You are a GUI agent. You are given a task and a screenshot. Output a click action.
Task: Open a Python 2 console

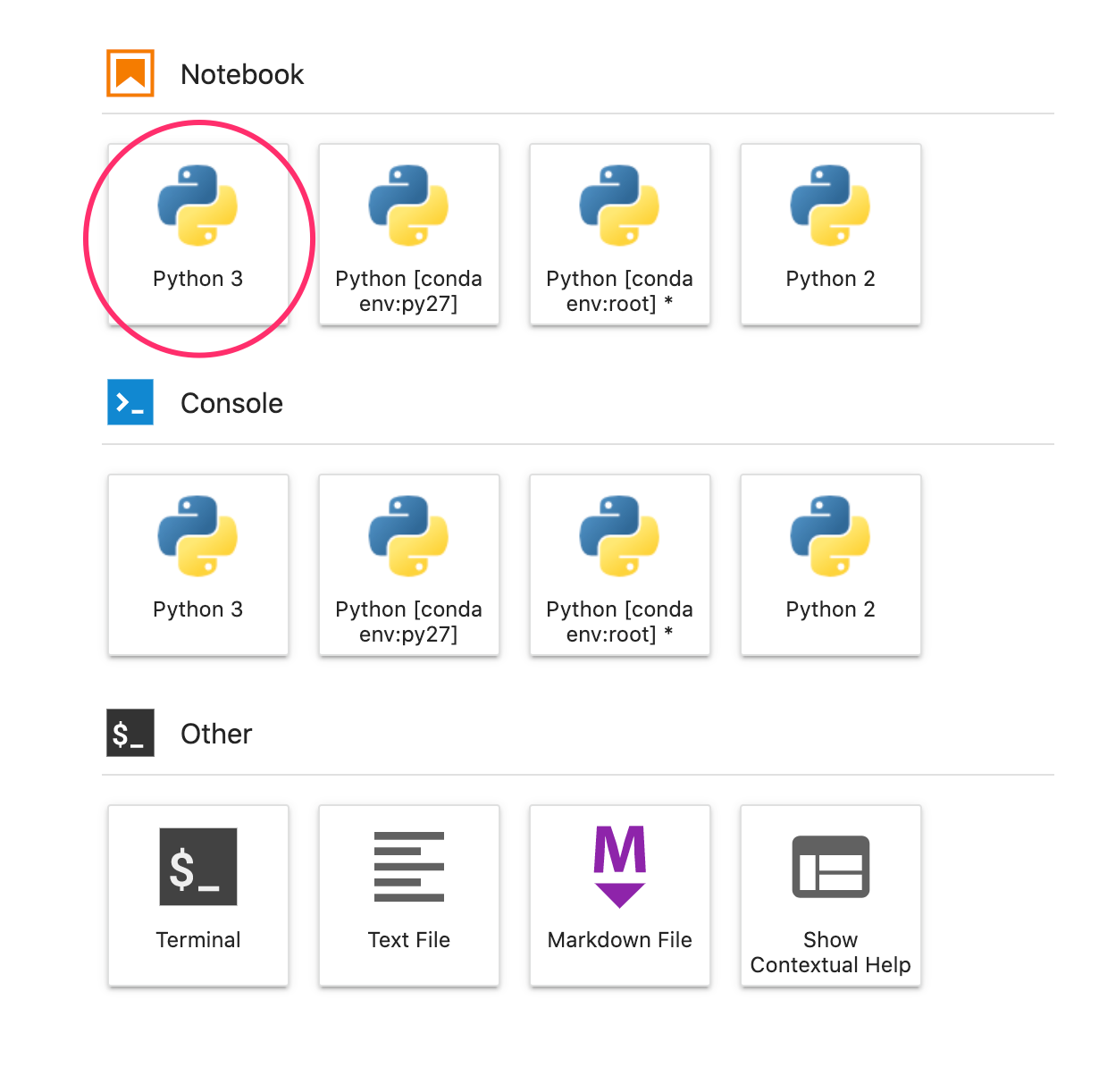point(830,565)
